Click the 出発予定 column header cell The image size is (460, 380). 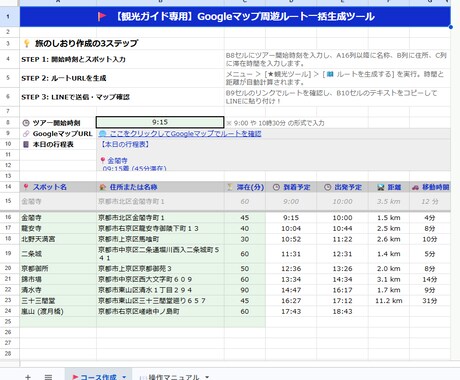[342, 187]
